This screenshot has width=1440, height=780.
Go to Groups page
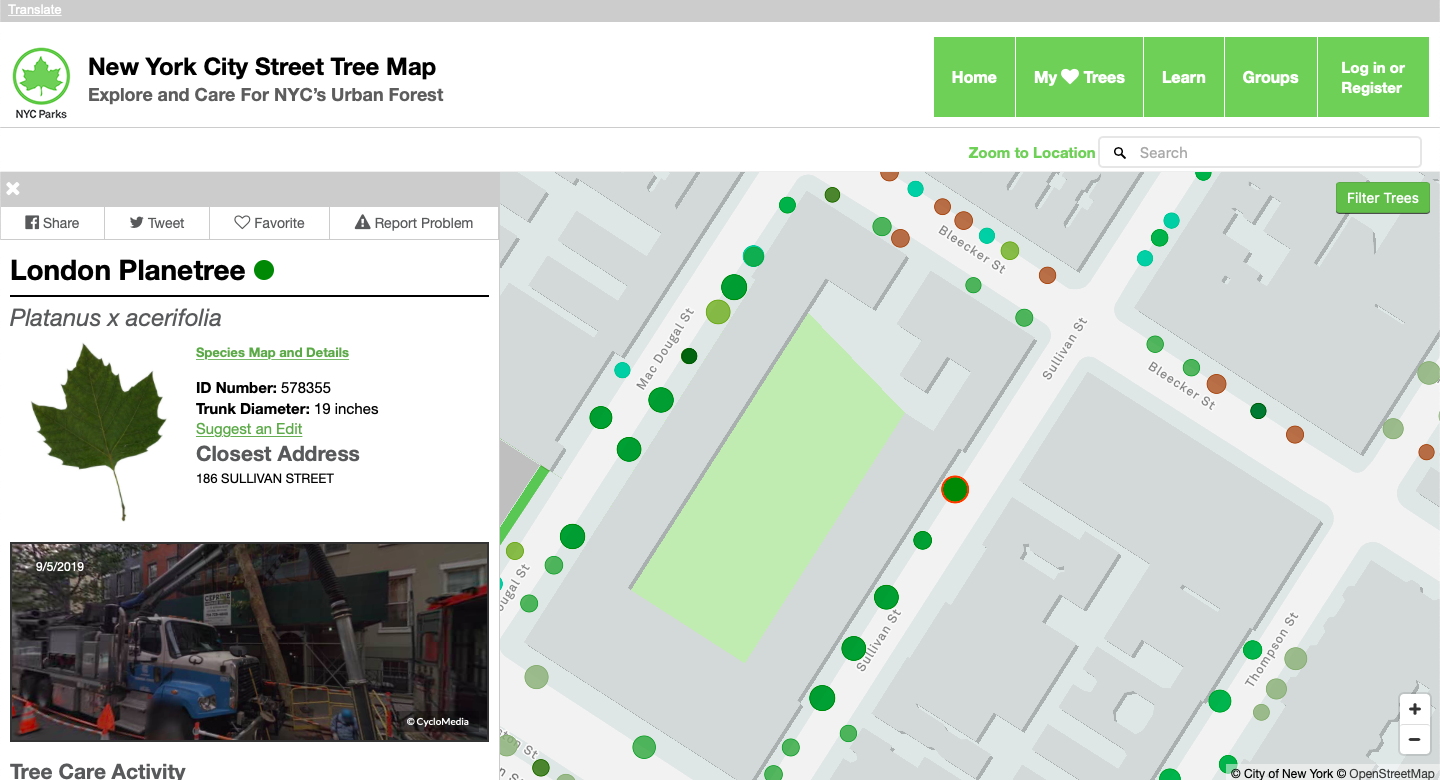(1271, 77)
